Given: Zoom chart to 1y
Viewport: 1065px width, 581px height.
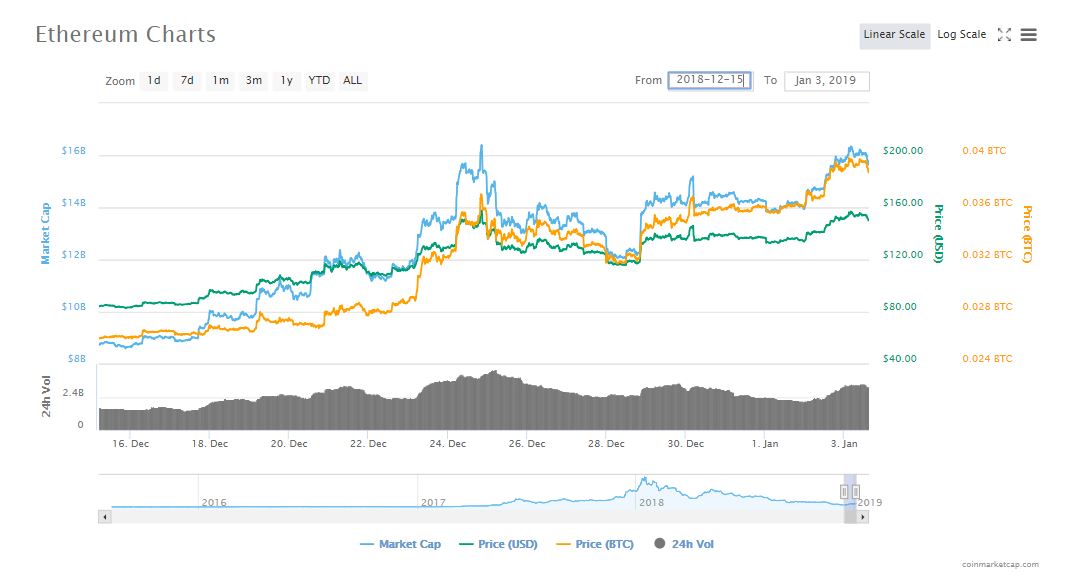Looking at the screenshot, I should 287,81.
